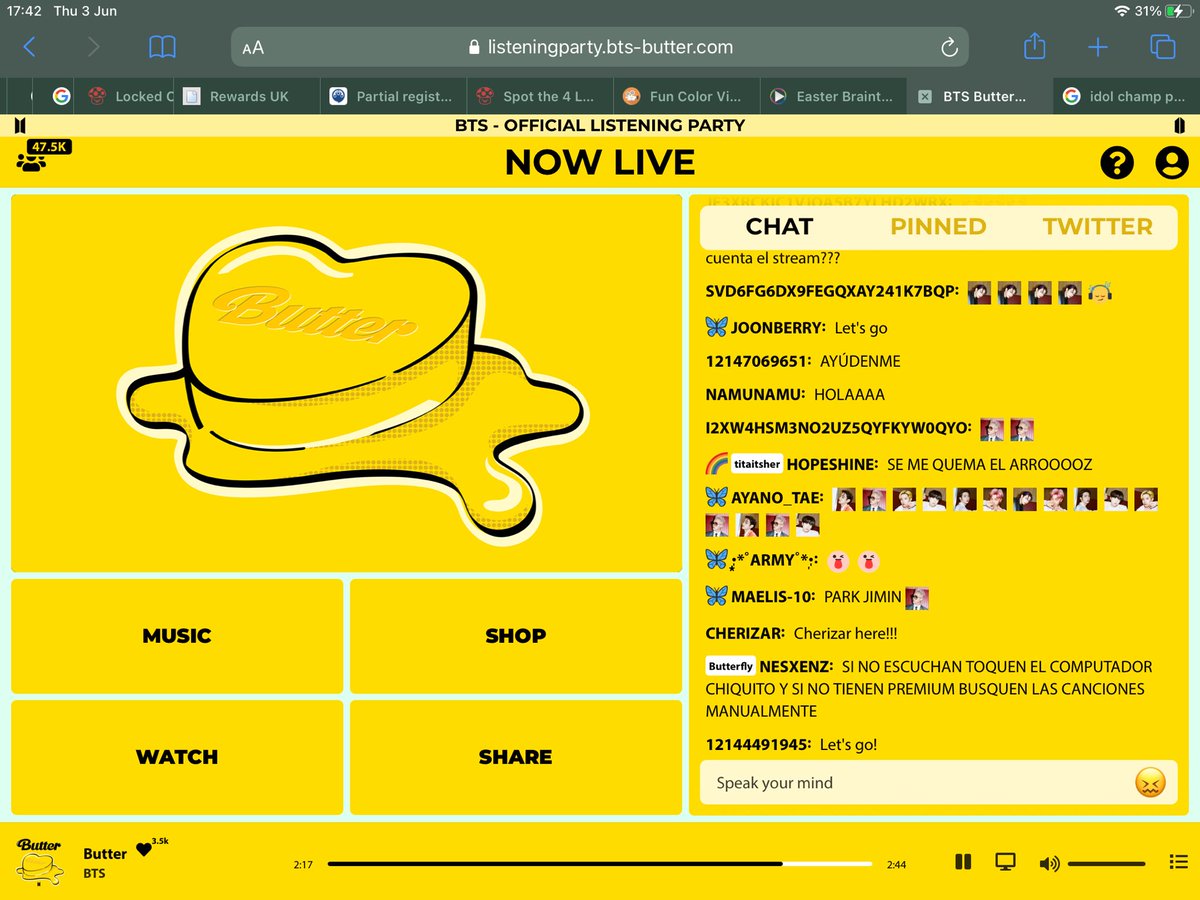Image resolution: width=1200 pixels, height=900 pixels.
Task: Open the user profile icon
Action: [1171, 163]
